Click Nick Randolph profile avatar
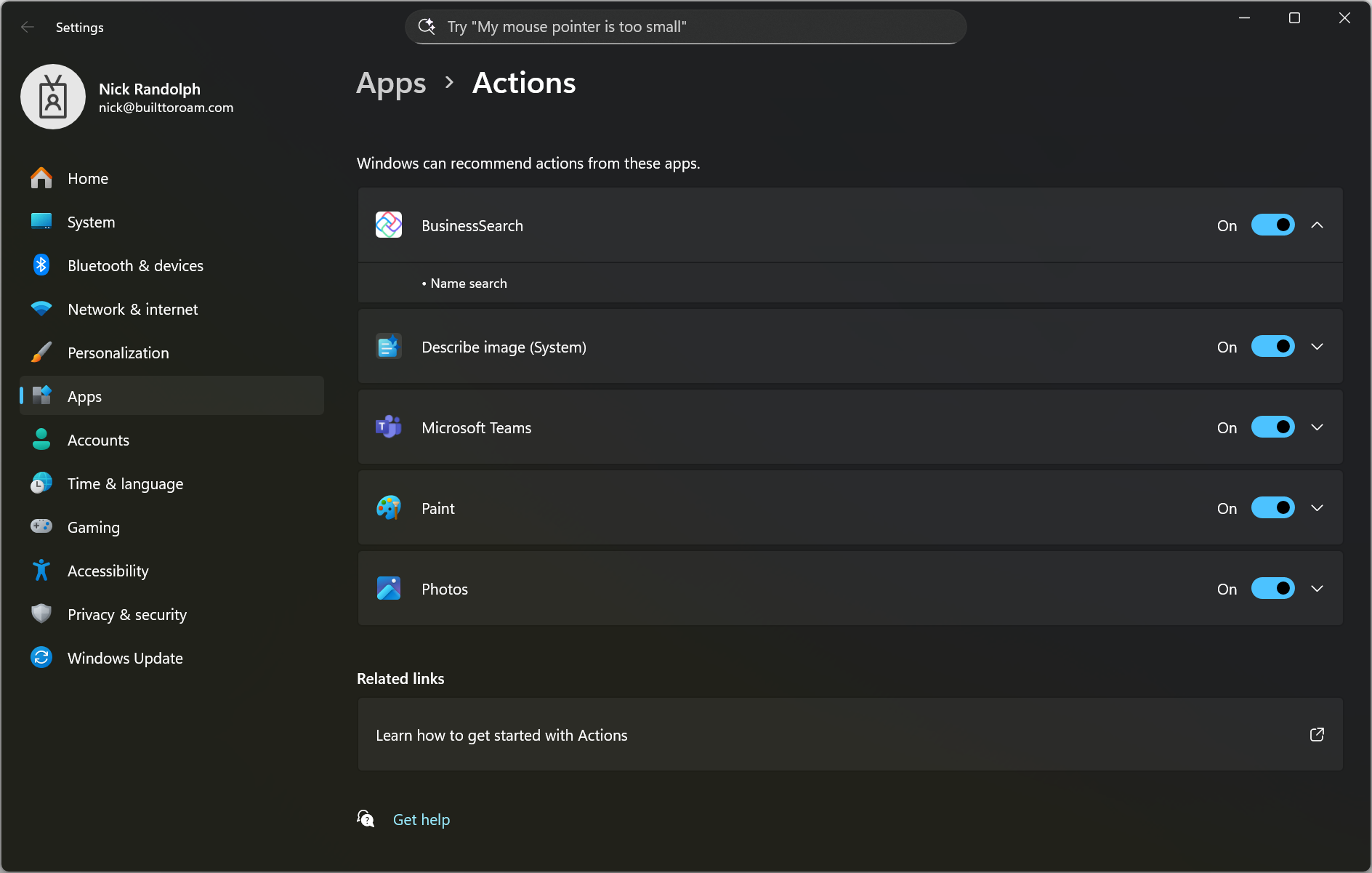Viewport: 1372px width, 873px height. (53, 97)
